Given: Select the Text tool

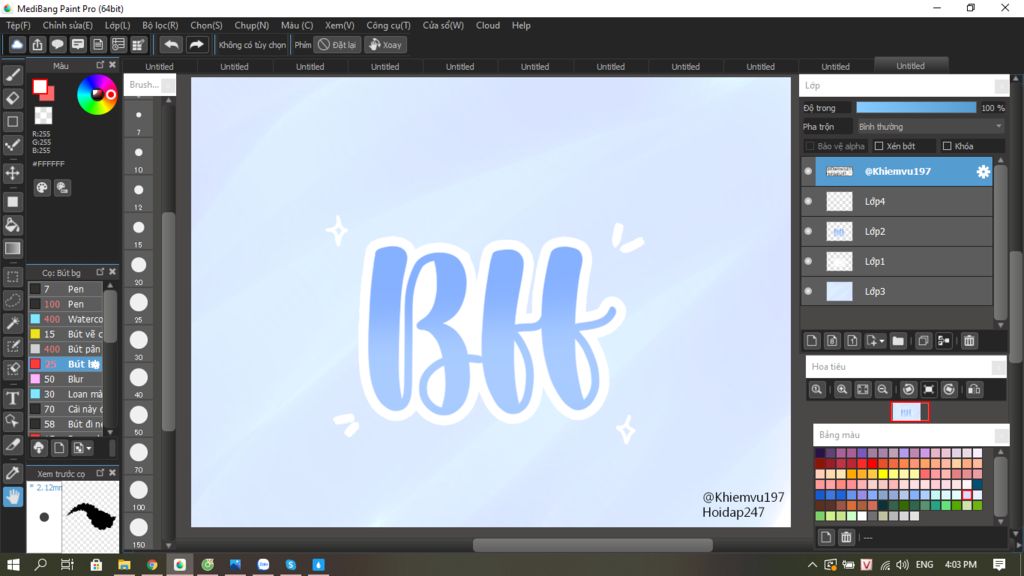Looking at the screenshot, I should (x=12, y=398).
